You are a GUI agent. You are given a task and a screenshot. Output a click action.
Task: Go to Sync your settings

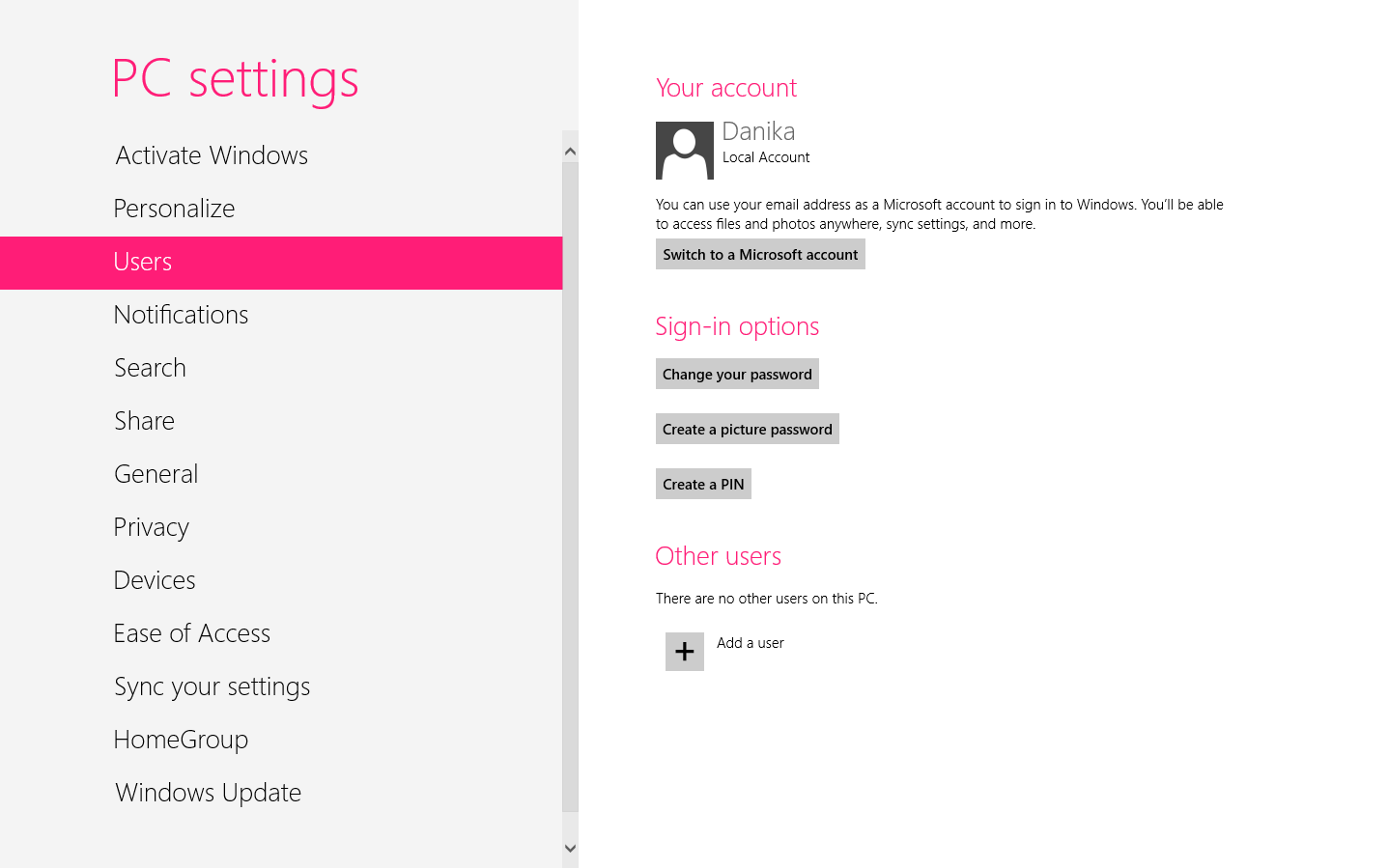[212, 686]
